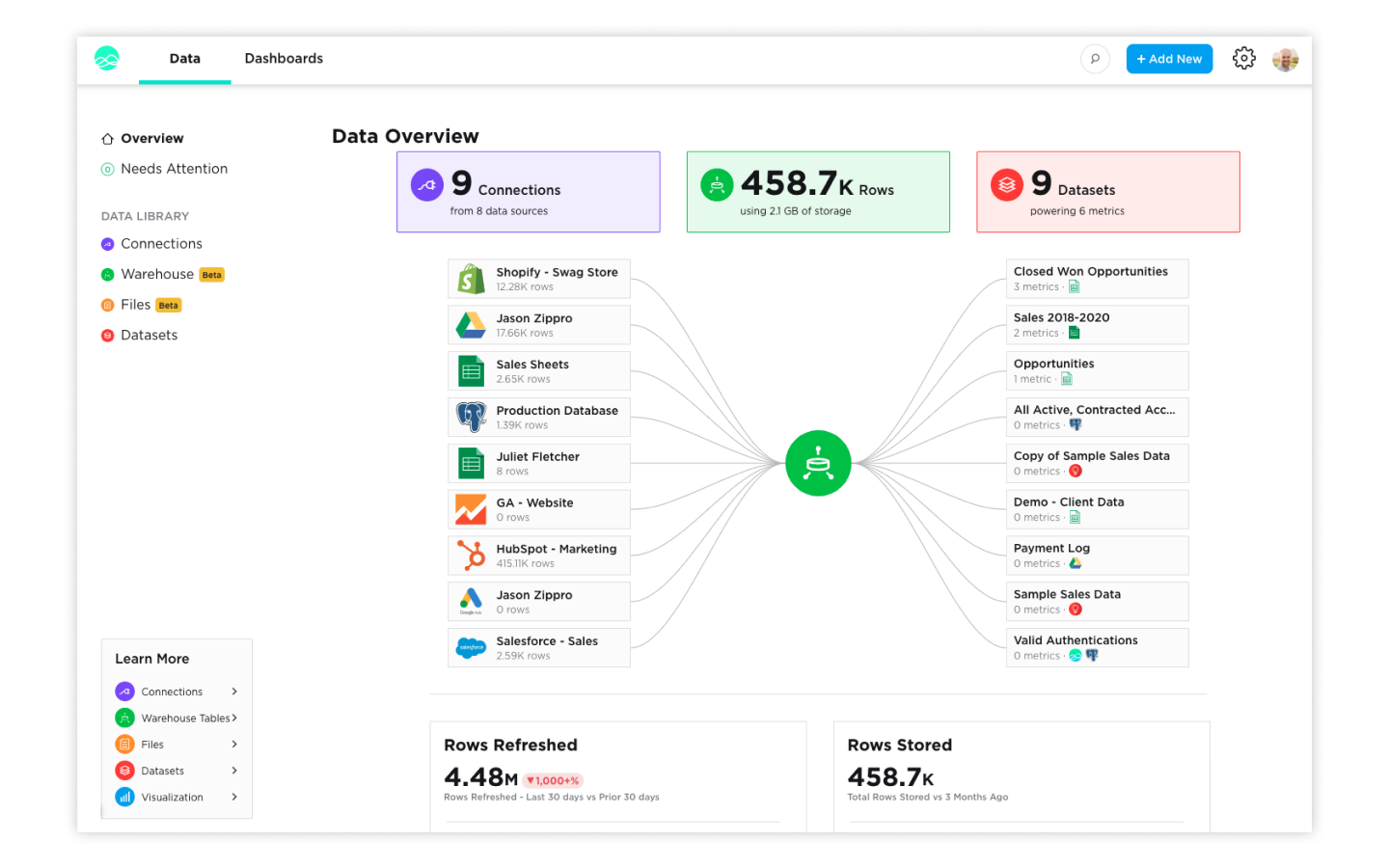Click the GA Website analytics icon
This screenshot has height=868, width=1389.
pos(471,509)
